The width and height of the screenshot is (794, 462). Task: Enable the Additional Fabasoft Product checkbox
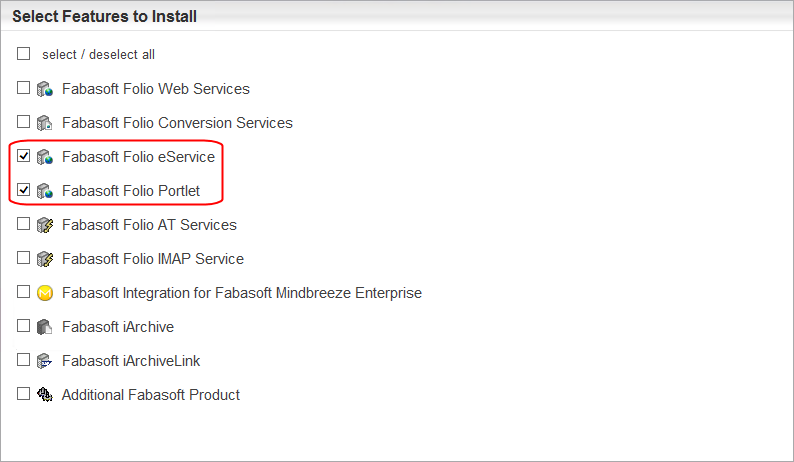(24, 394)
